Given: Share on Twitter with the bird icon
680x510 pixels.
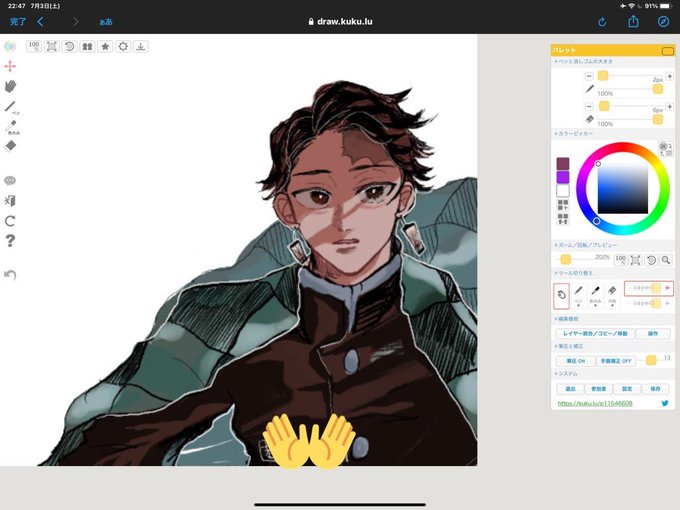Looking at the screenshot, I should point(665,403).
